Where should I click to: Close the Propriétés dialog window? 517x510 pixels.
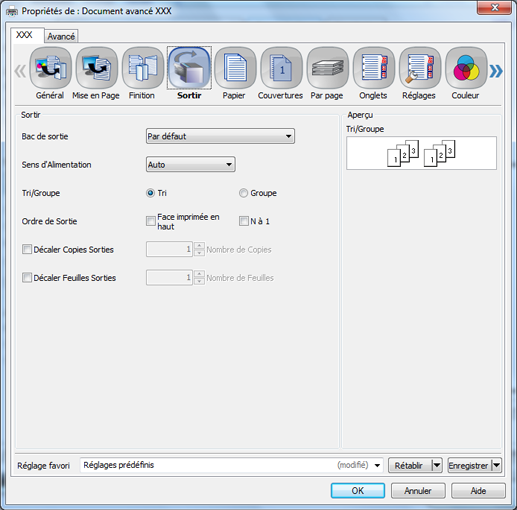(495, 8)
